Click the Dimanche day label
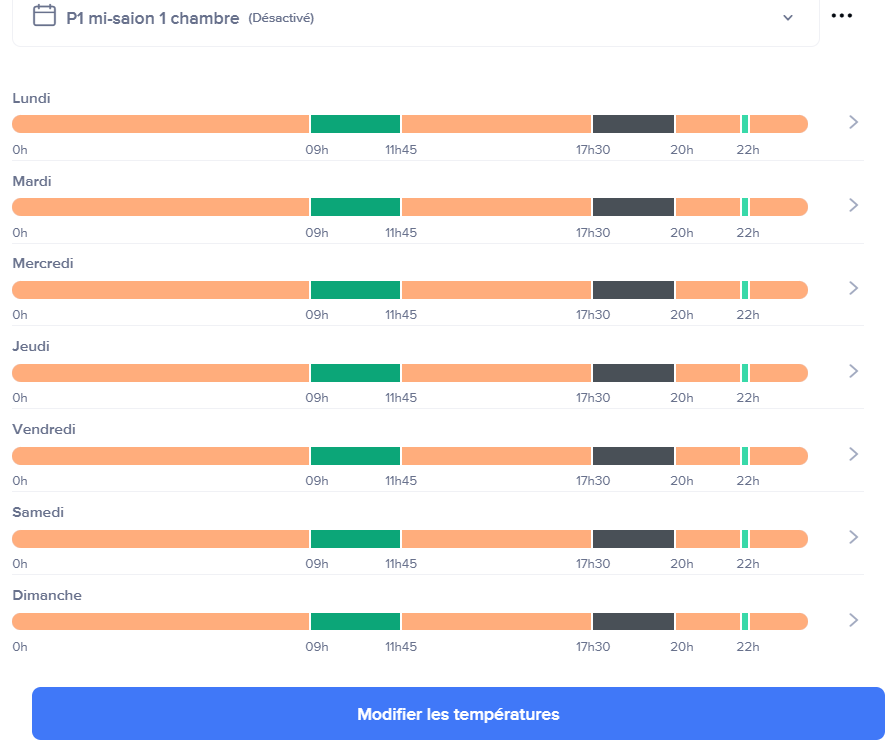This screenshot has width=889, height=751. (x=47, y=596)
